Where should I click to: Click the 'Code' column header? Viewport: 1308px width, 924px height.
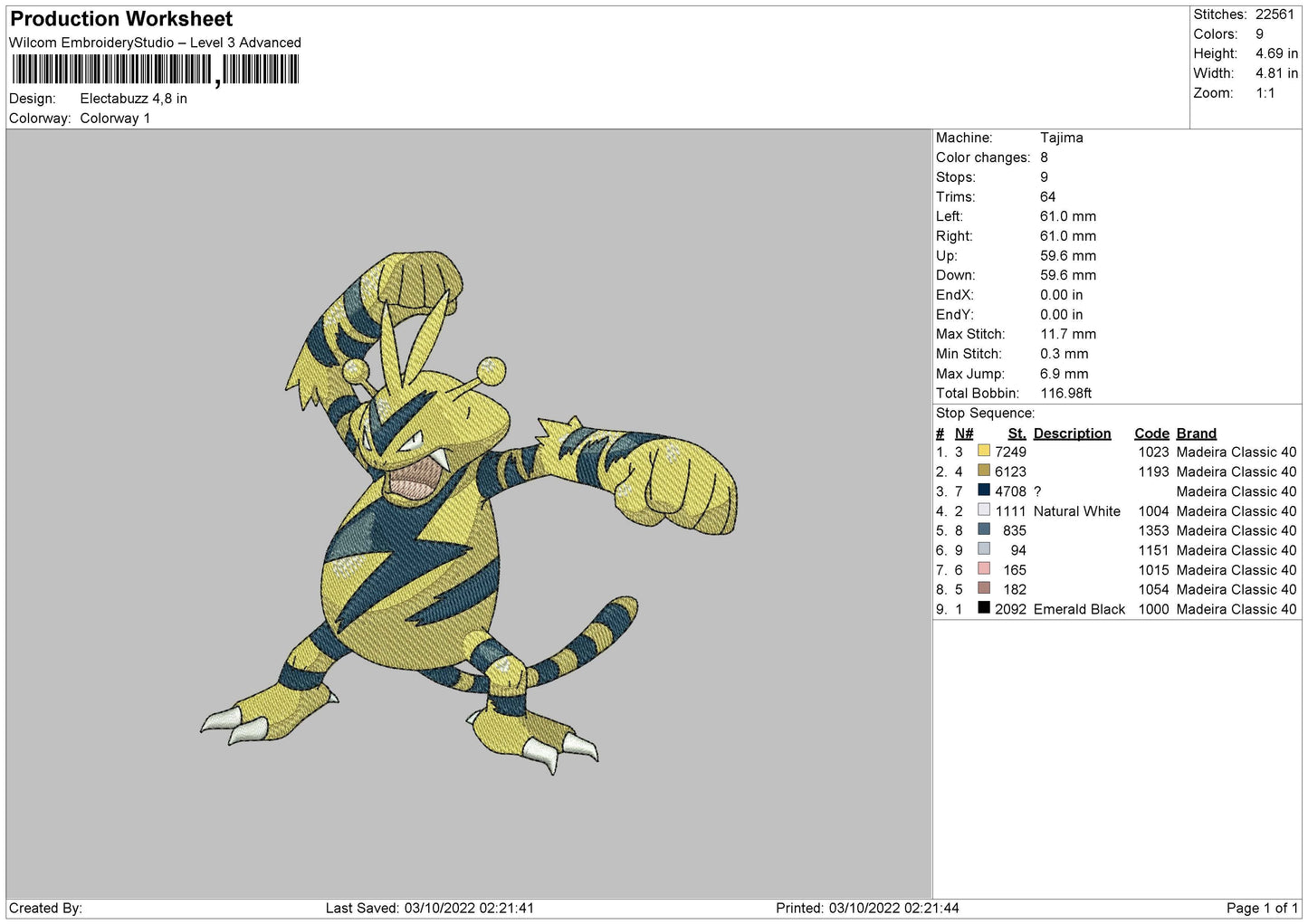1152,433
